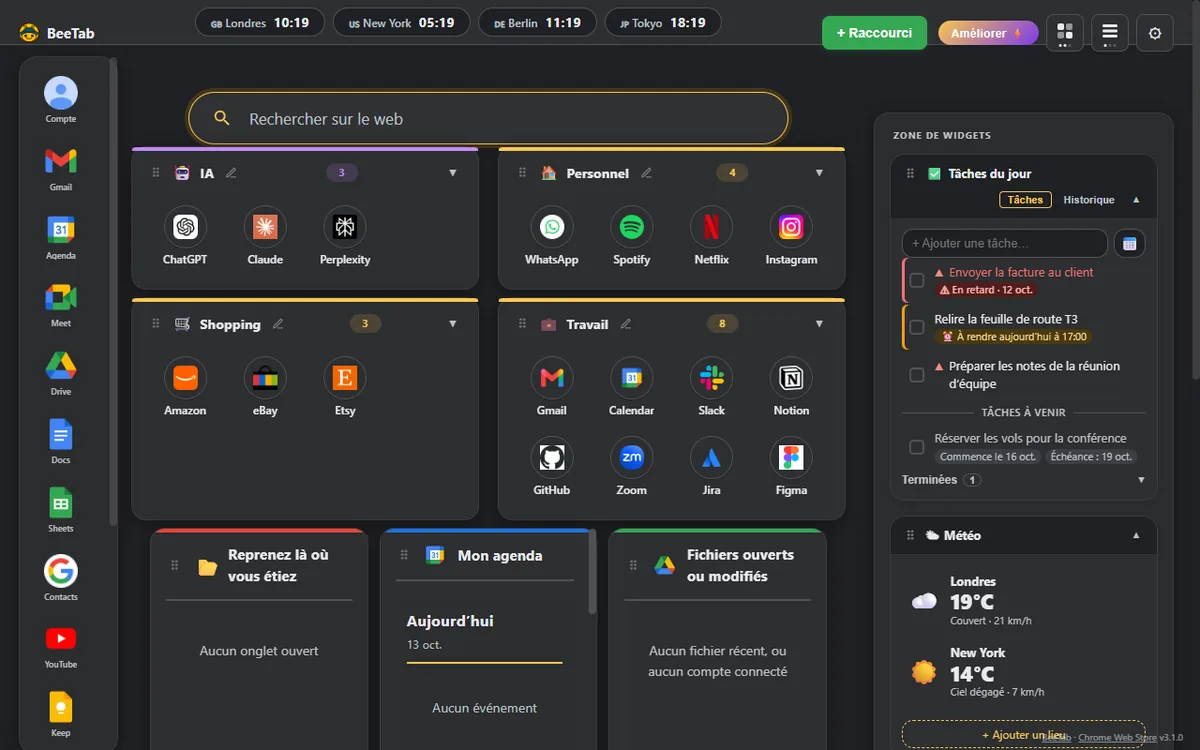Click '+ Ajouter un lieu' in Météo
Viewport: 1200px width, 750px height.
coord(1023,735)
